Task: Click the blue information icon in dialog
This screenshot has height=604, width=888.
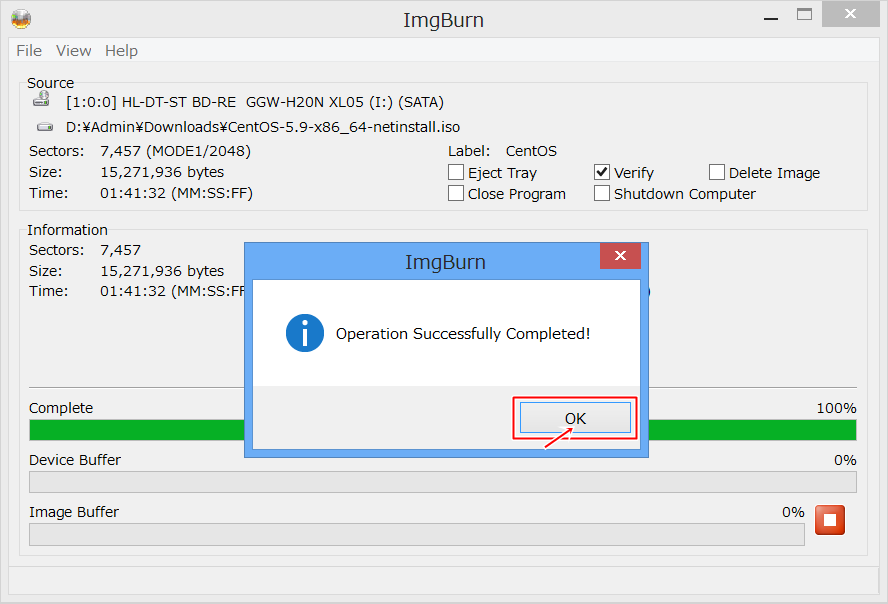Action: pos(304,333)
